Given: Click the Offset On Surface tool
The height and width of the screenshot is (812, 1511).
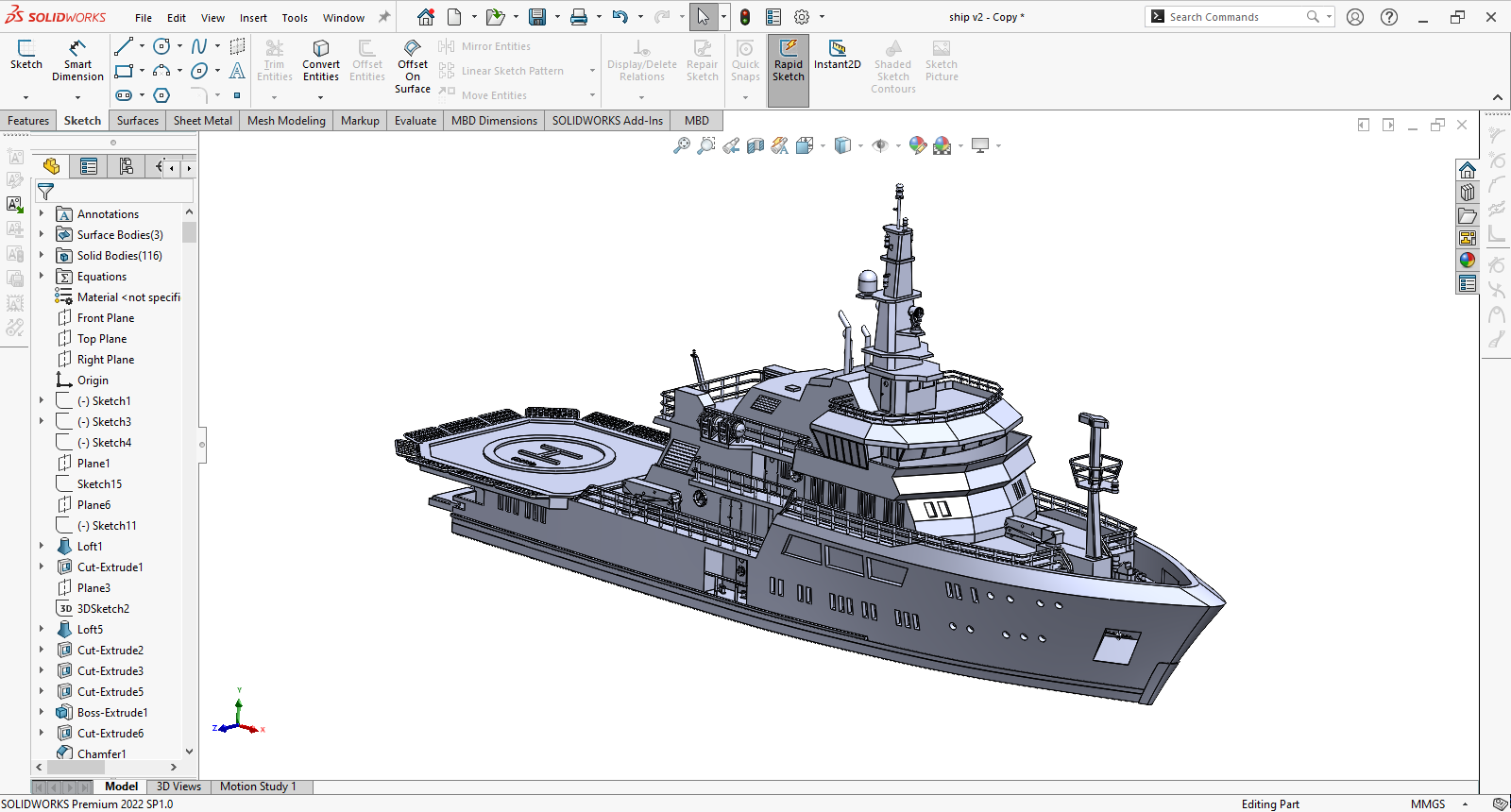Looking at the screenshot, I should coord(413,66).
